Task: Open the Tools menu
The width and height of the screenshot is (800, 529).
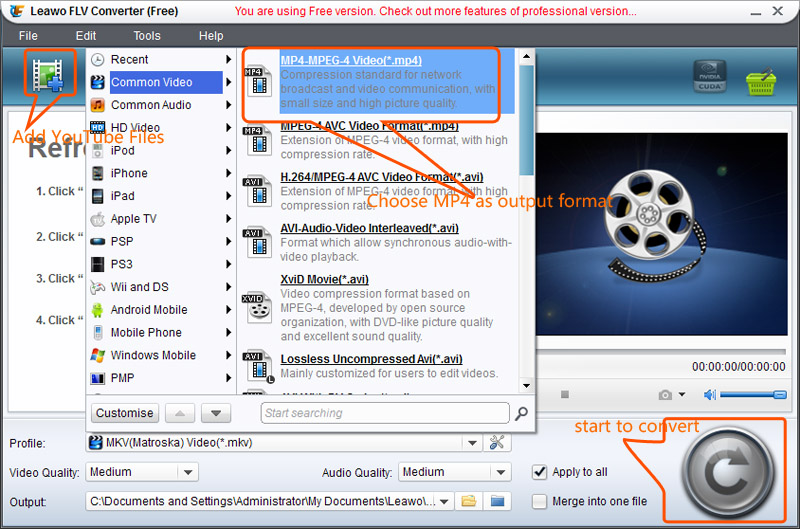Action: [x=147, y=36]
